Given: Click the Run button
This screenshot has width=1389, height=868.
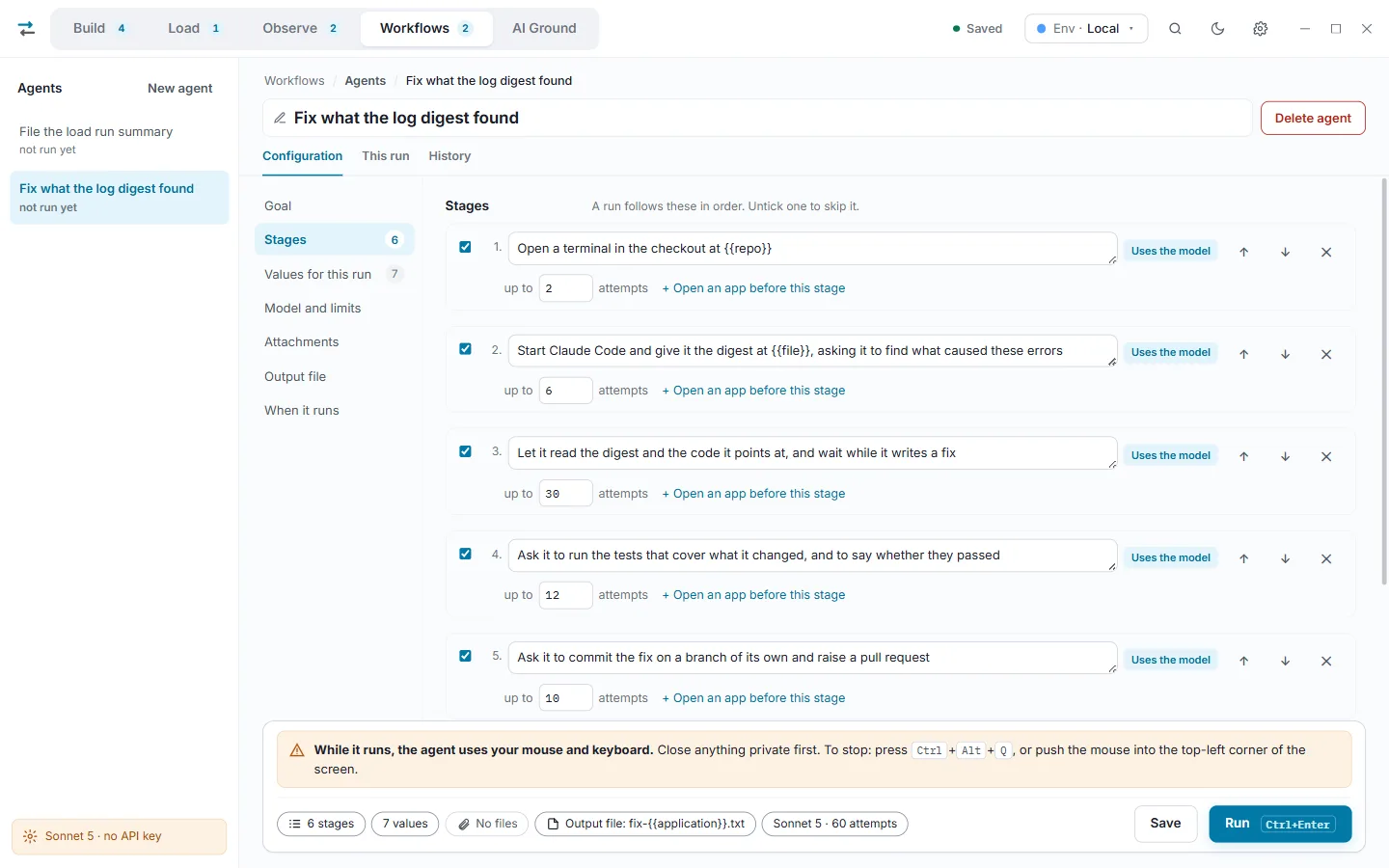Looking at the screenshot, I should click(1280, 824).
